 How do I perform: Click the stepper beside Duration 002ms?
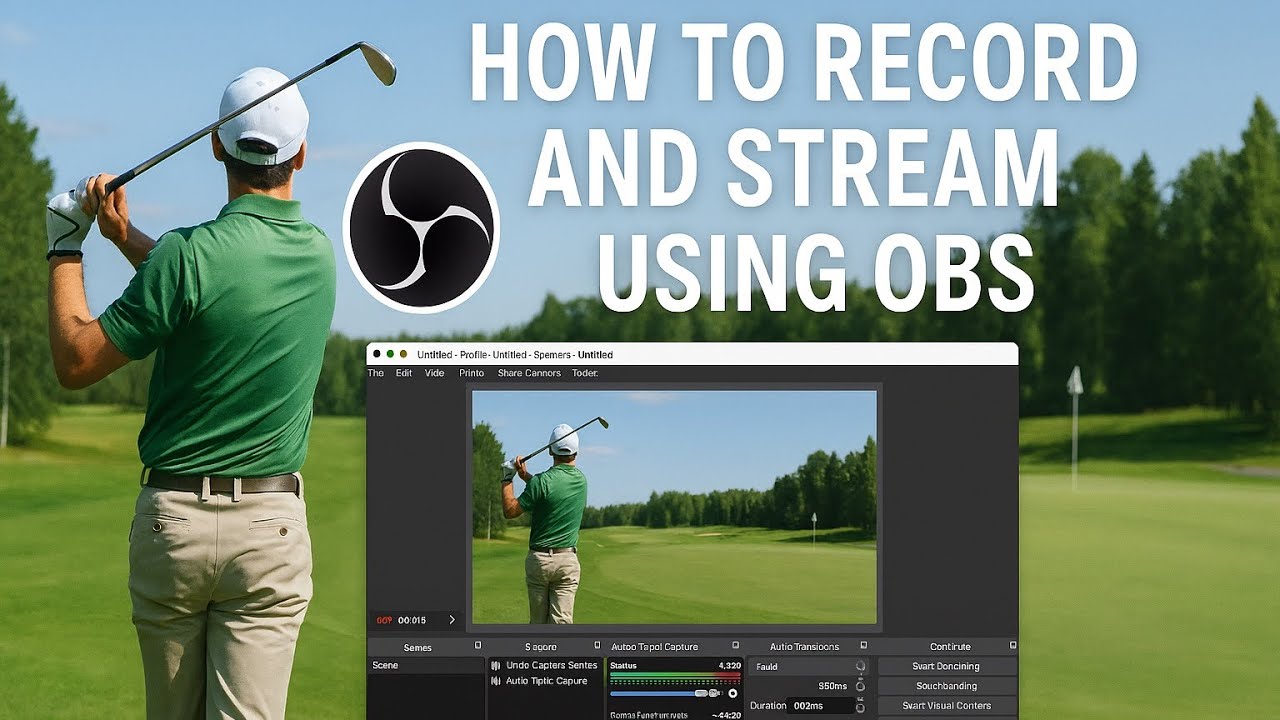tap(860, 706)
